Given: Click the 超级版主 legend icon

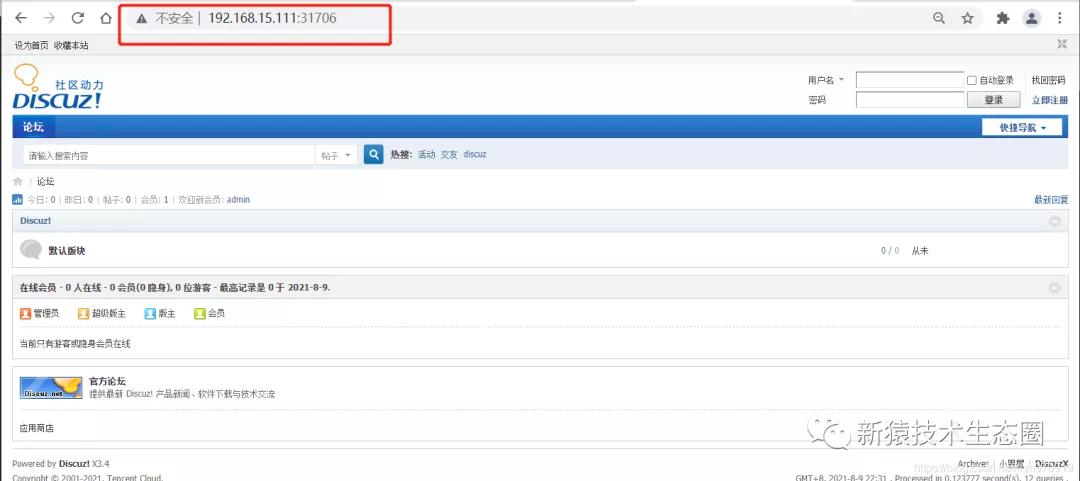Looking at the screenshot, I should (83, 314).
